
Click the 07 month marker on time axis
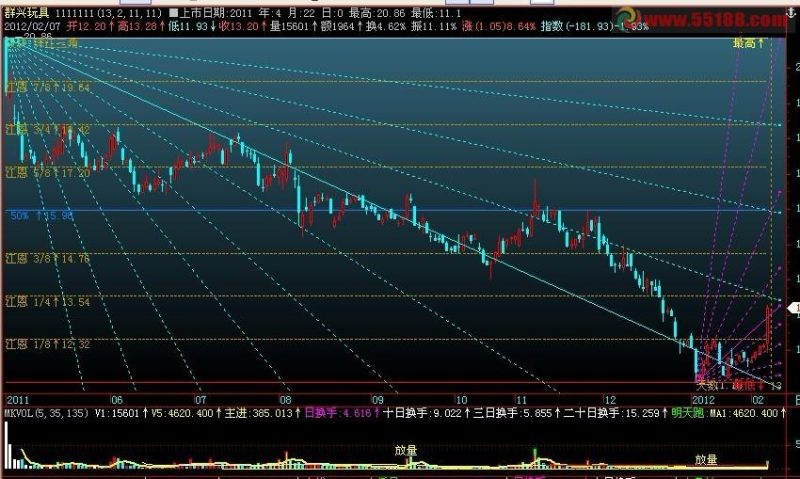[201, 400]
